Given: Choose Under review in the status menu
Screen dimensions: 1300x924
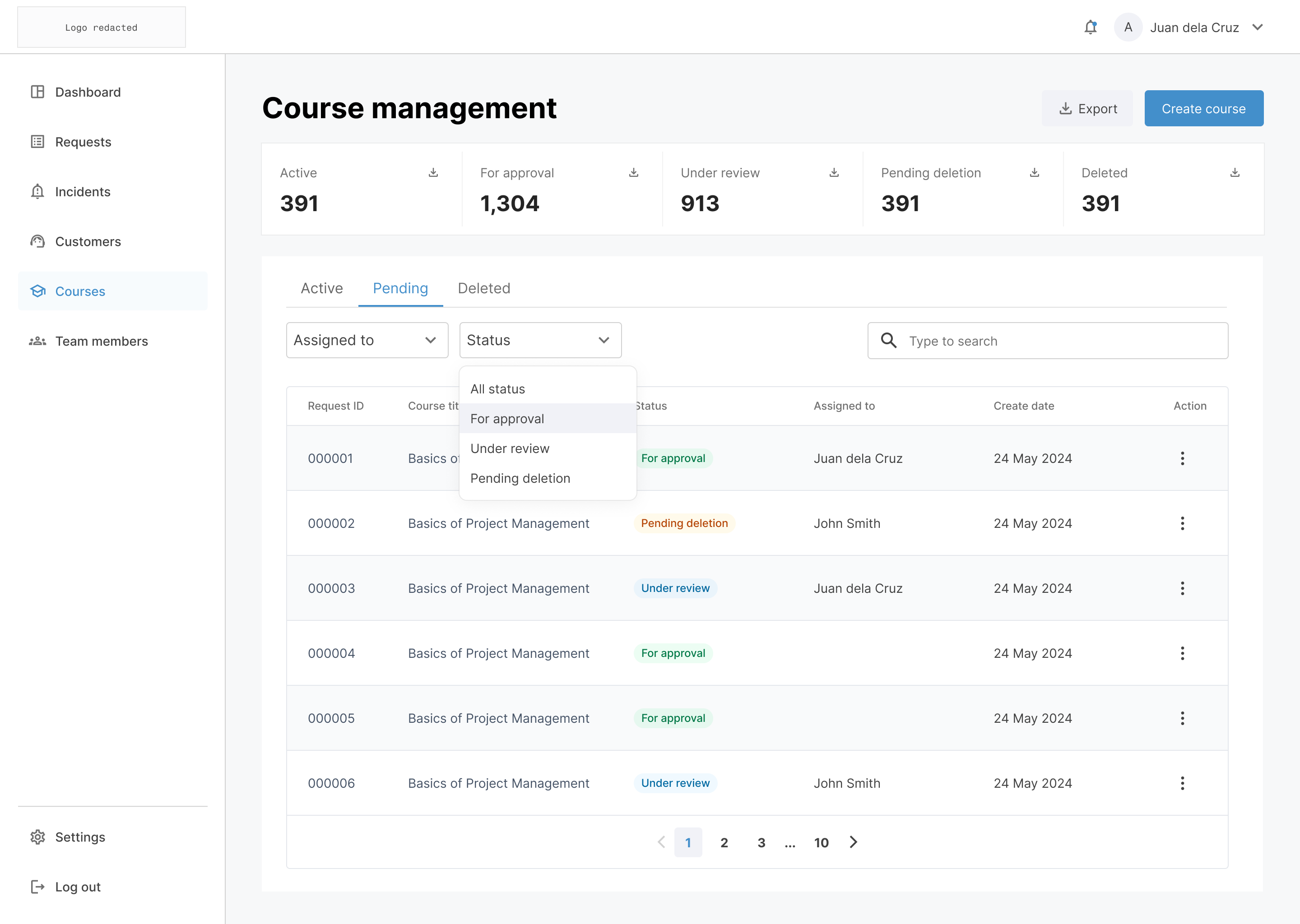Looking at the screenshot, I should tap(510, 448).
